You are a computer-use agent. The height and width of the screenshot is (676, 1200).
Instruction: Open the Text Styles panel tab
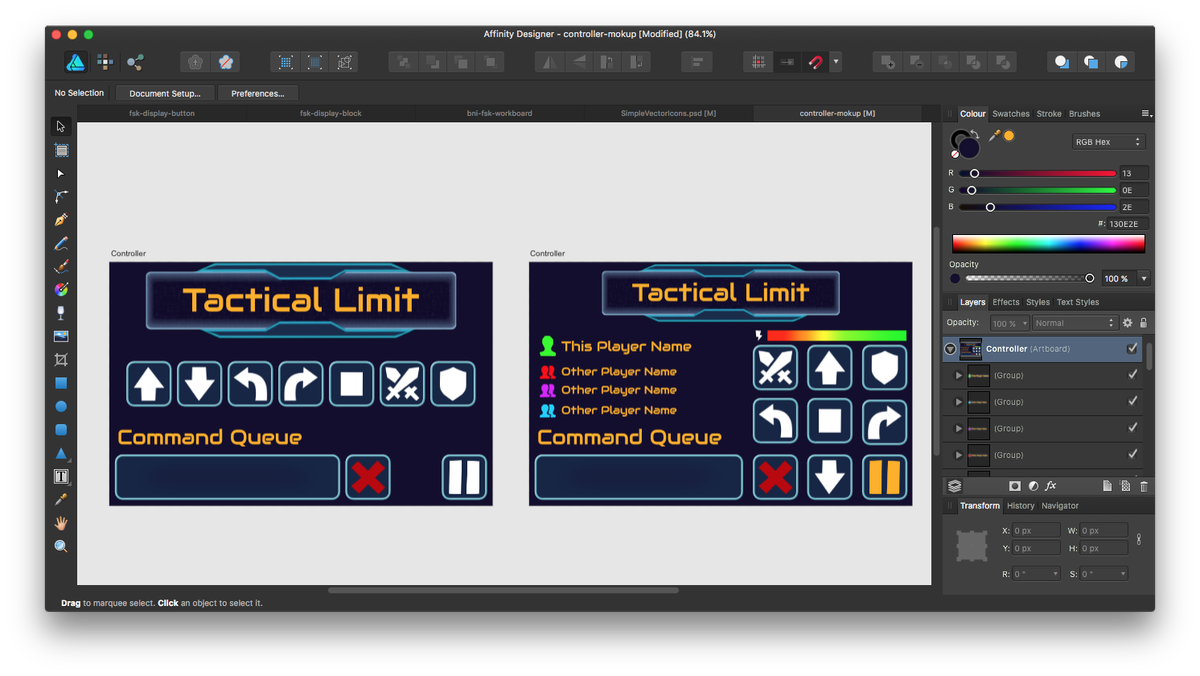pos(1078,302)
